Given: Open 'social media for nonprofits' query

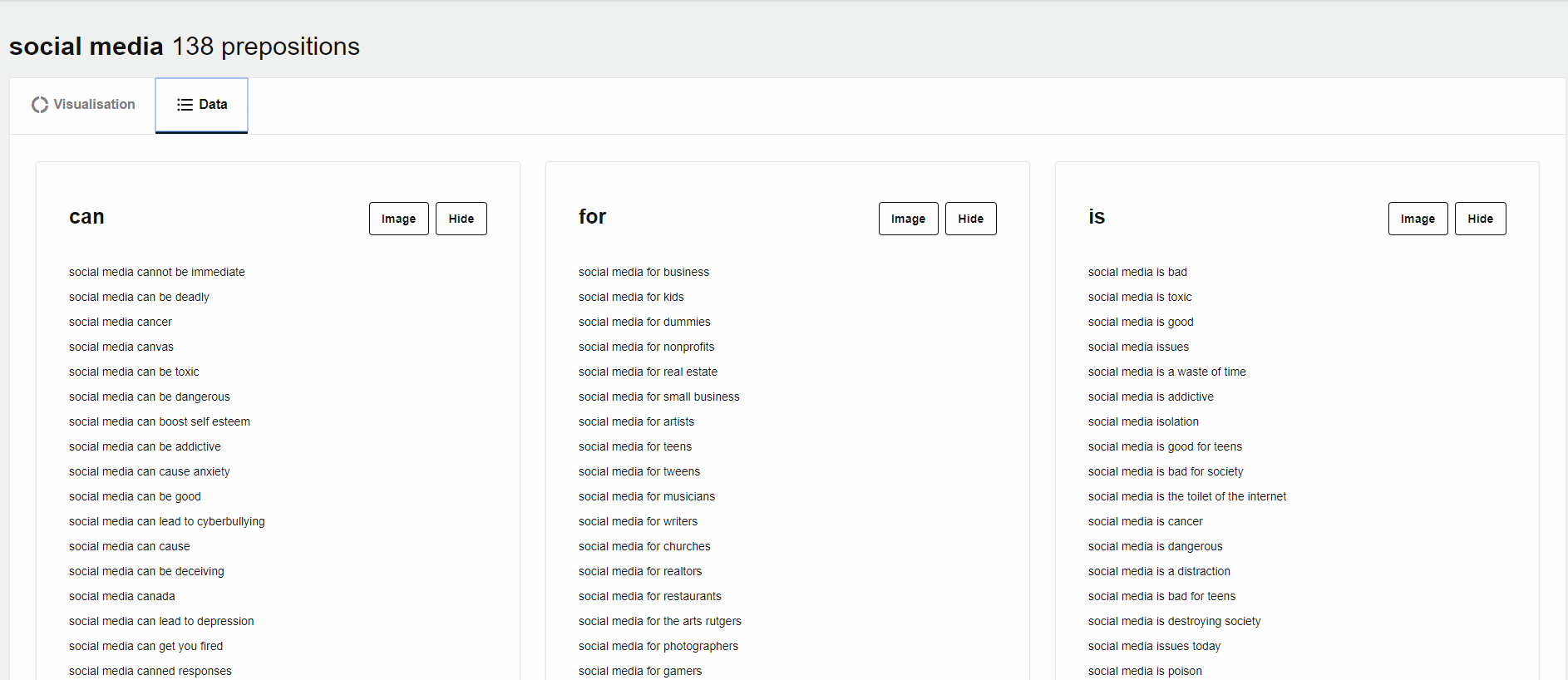Looking at the screenshot, I should [646, 347].
